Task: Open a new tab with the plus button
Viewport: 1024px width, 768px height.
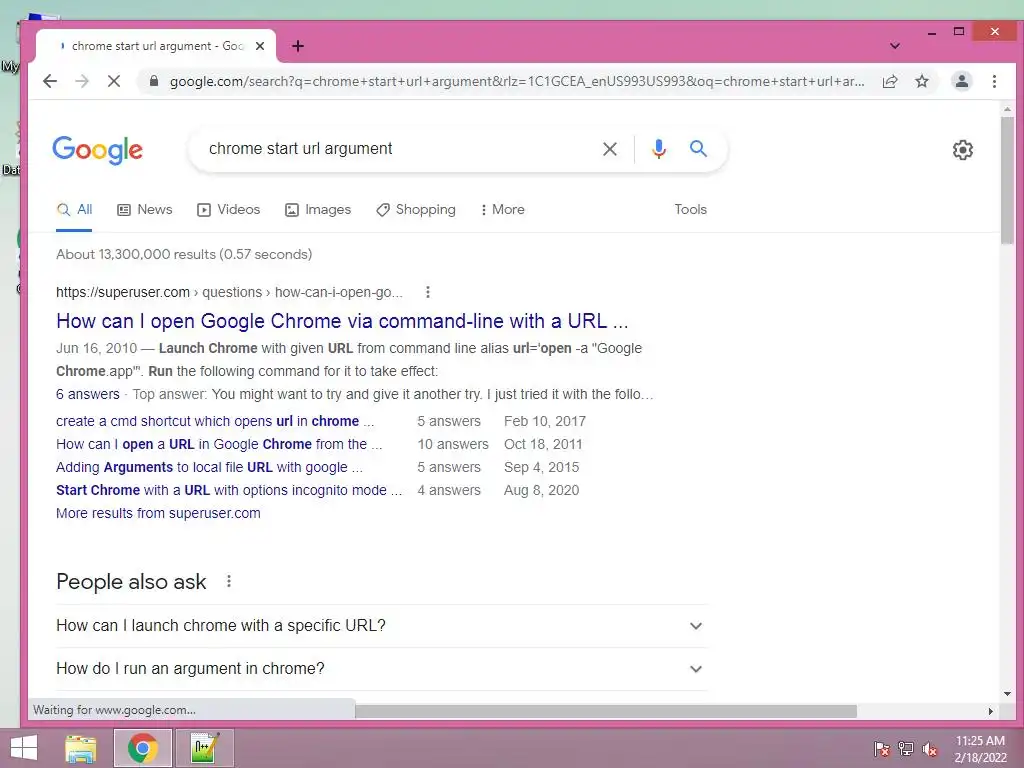Action: 298,46
